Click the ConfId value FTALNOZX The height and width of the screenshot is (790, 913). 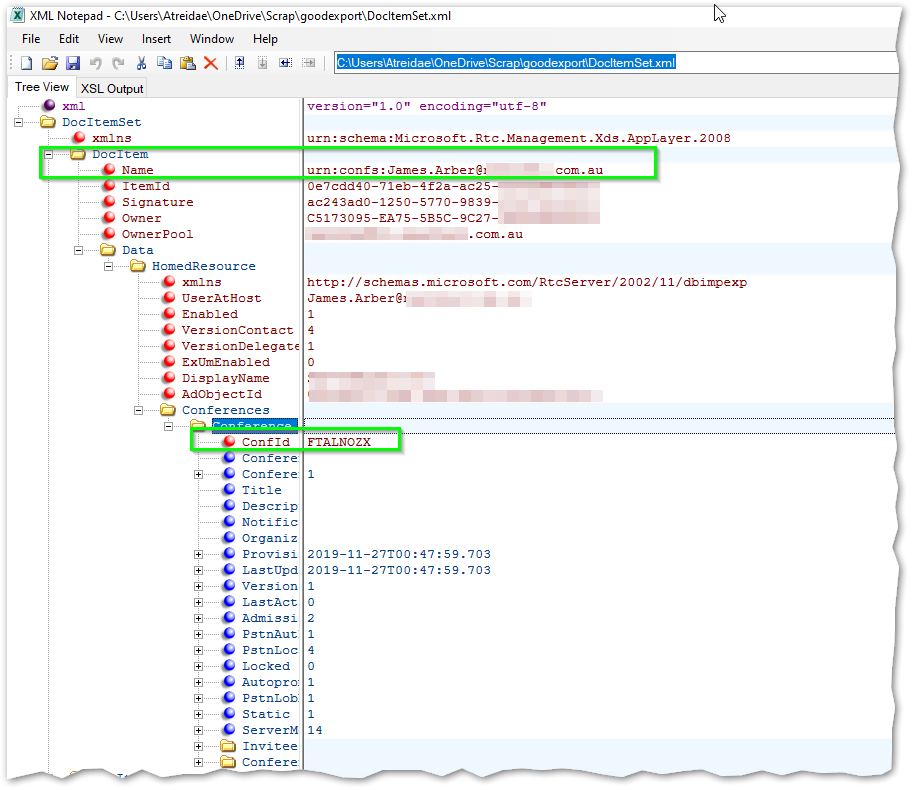(339, 442)
